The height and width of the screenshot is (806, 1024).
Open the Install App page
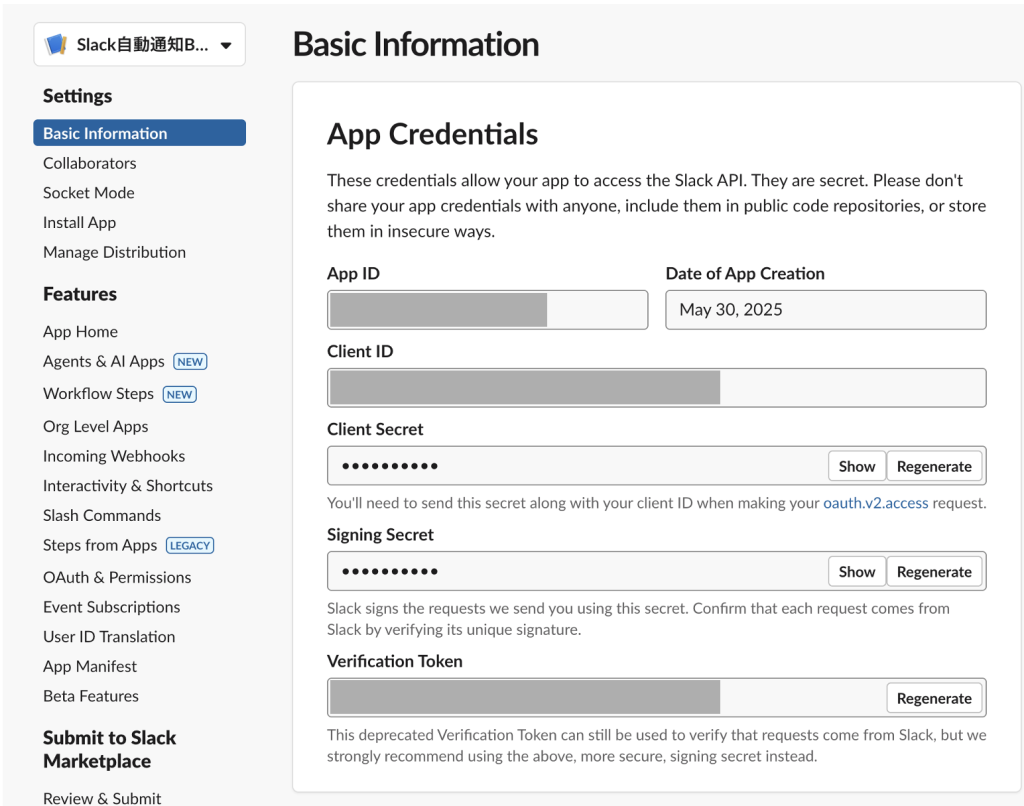(79, 222)
